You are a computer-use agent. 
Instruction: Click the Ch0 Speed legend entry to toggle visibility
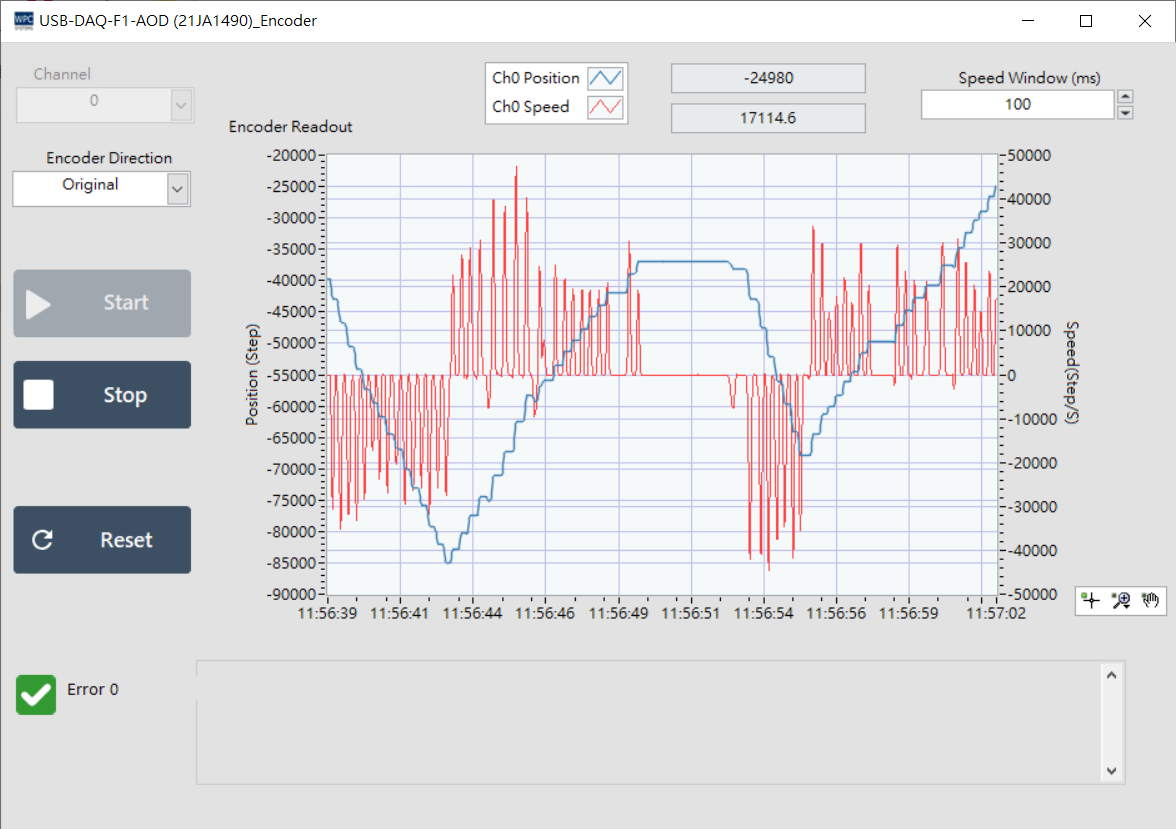tap(530, 107)
